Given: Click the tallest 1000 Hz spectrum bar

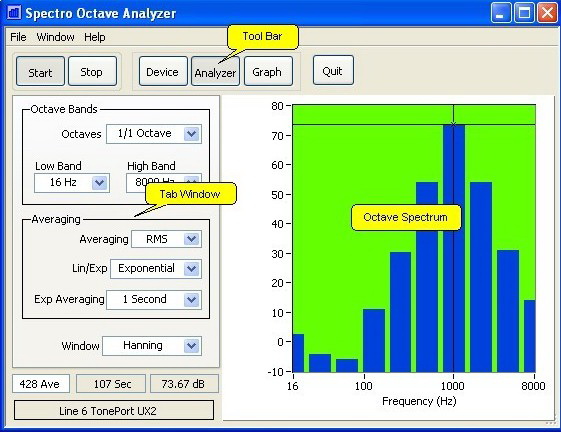Looking at the screenshot, I should [454, 248].
